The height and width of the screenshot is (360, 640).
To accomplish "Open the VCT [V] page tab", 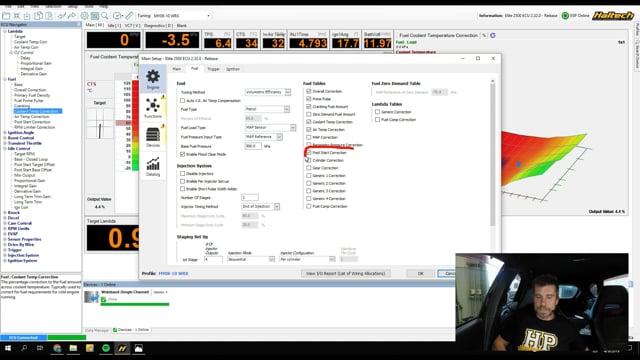I will (132, 25).
